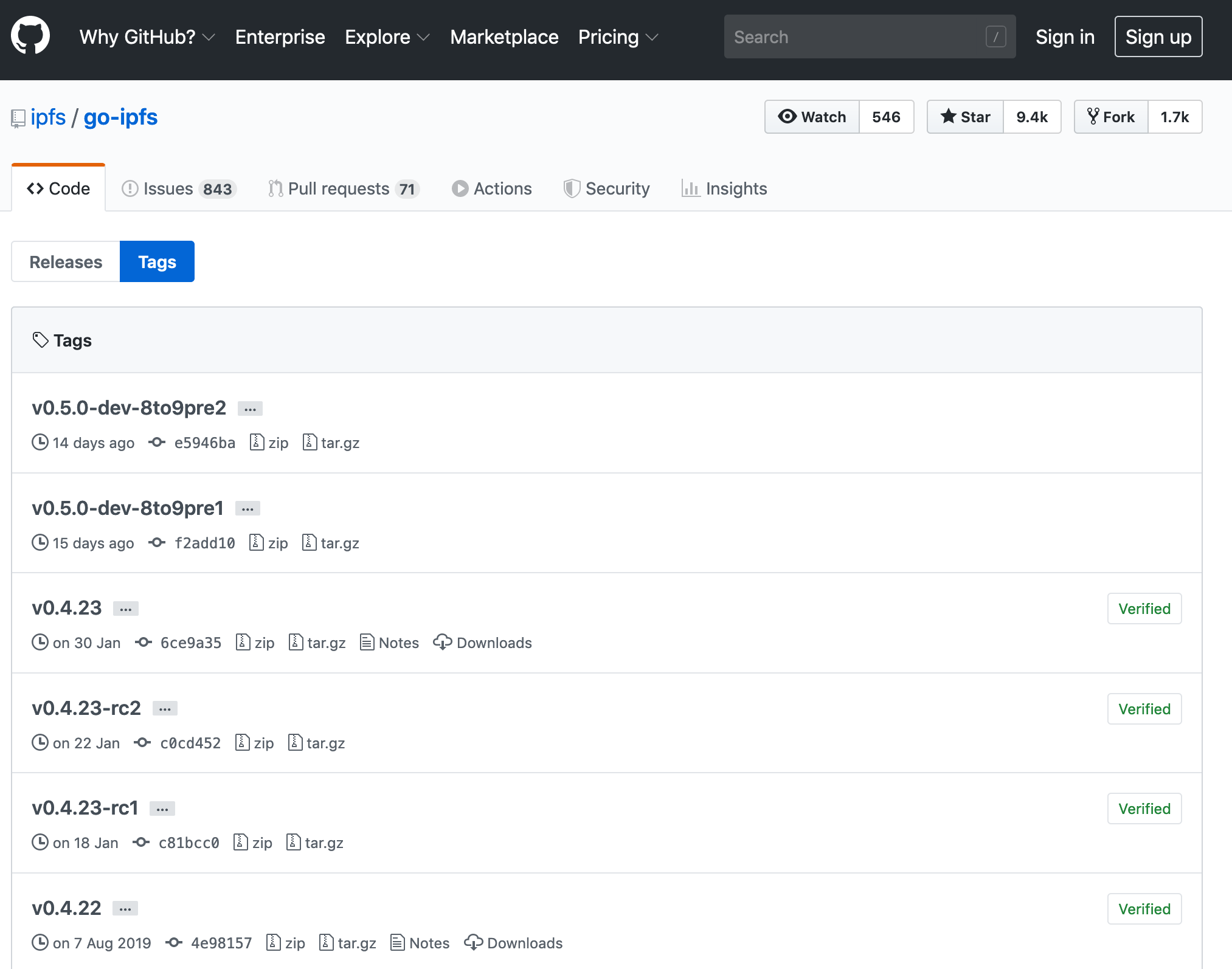
Task: Open the Security tab
Action: (607, 188)
